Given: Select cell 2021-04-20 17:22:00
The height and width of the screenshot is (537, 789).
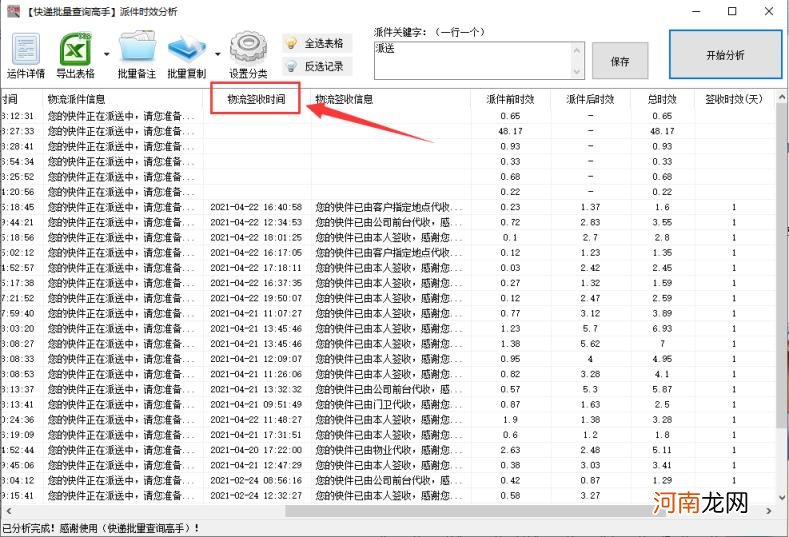Looking at the screenshot, I should [256, 450].
